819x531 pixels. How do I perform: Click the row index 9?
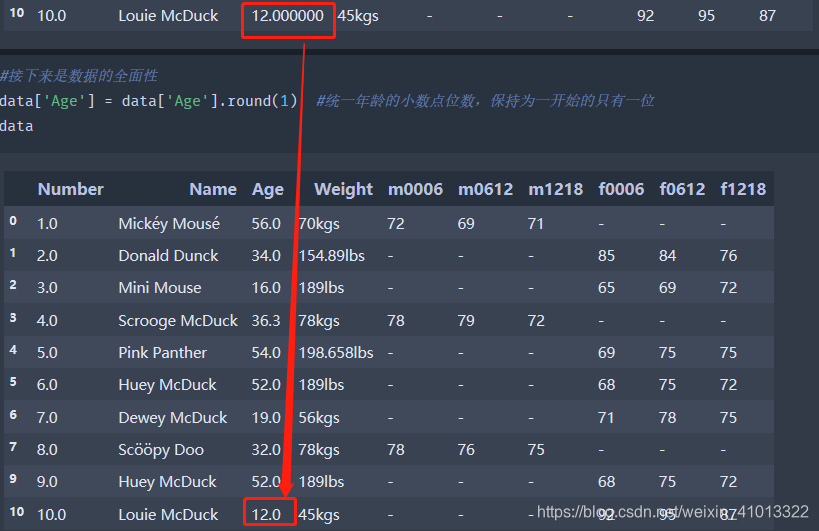pos(13,479)
